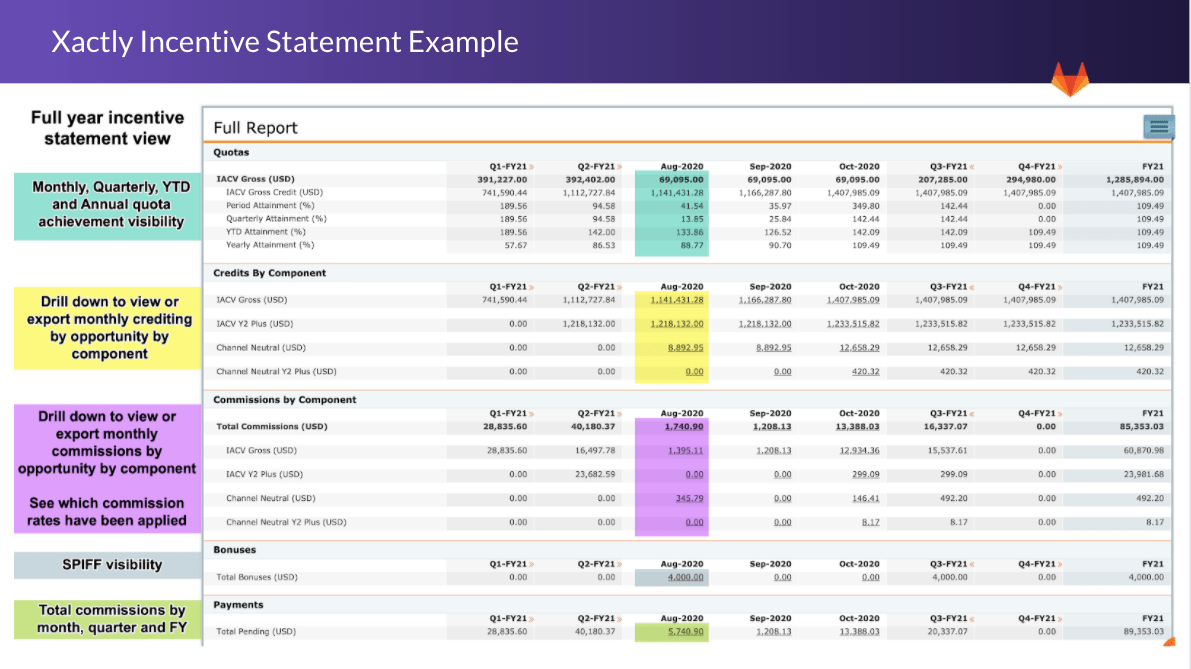View Aug-2020 Channel Neutral commission 345.79
This screenshot has height=669, width=1191.
687,498
